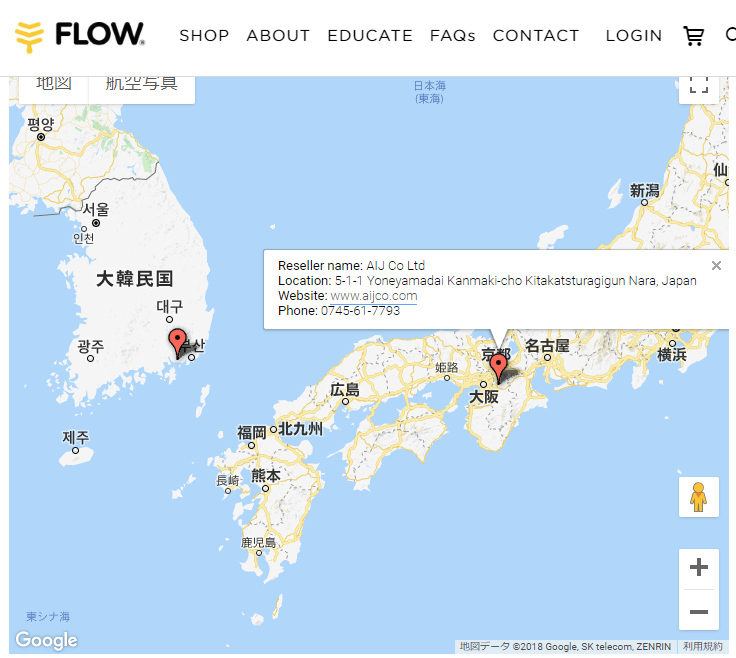Click the Google logo on map
736x658 pixels.
46,640
